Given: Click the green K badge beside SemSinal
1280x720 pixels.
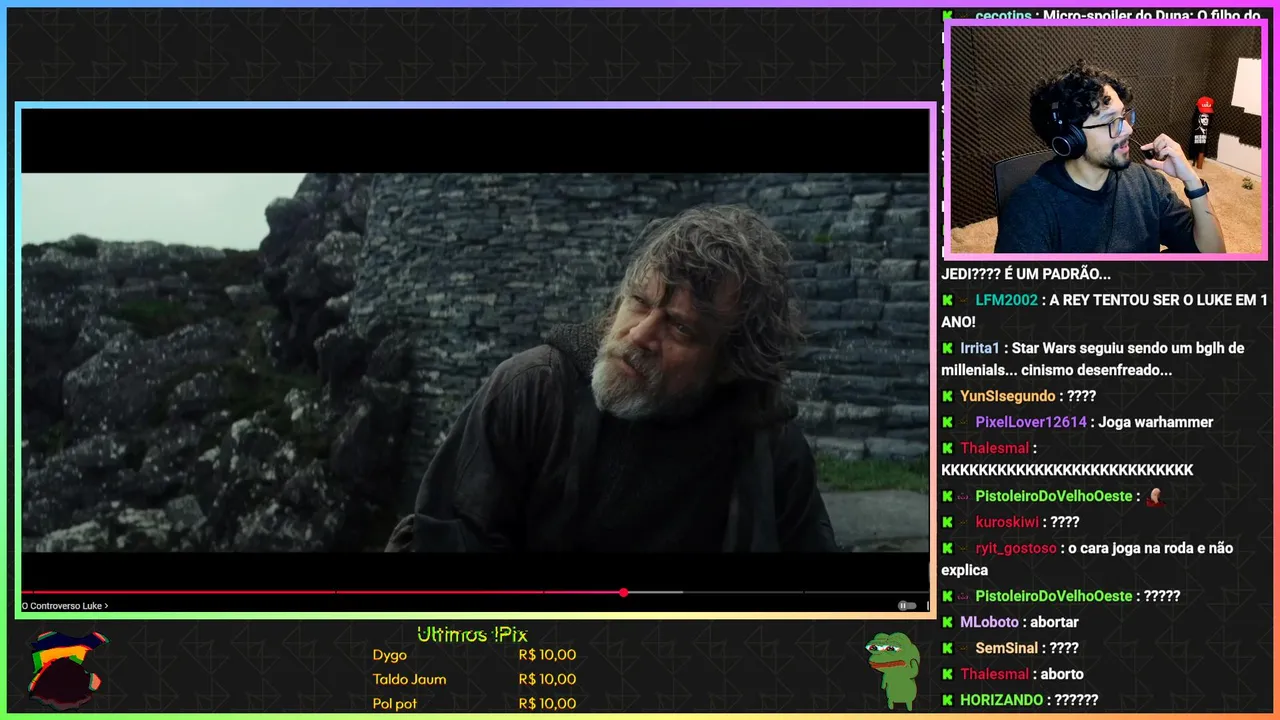Looking at the screenshot, I should (947, 648).
